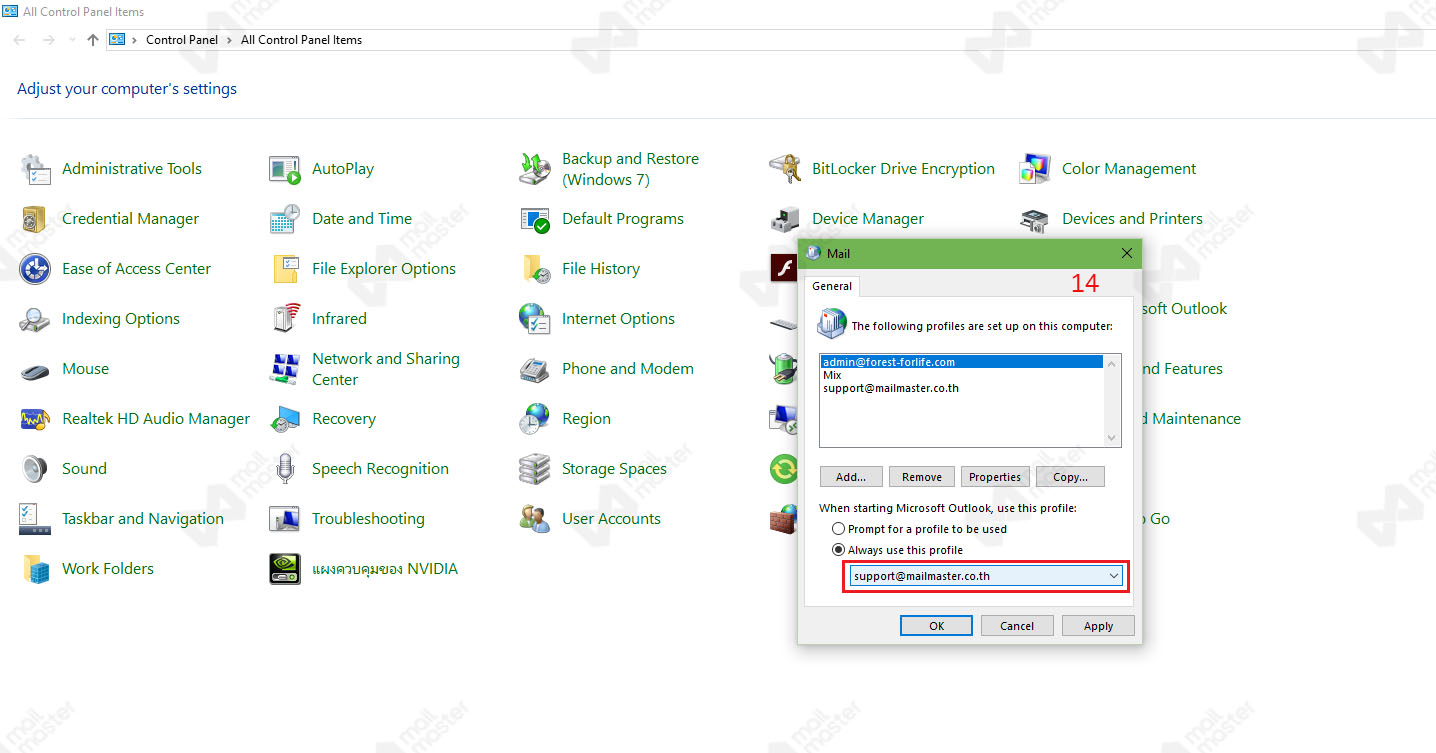Open the Devices and Printers icon
The width and height of the screenshot is (1436, 753).
(x=1035, y=219)
